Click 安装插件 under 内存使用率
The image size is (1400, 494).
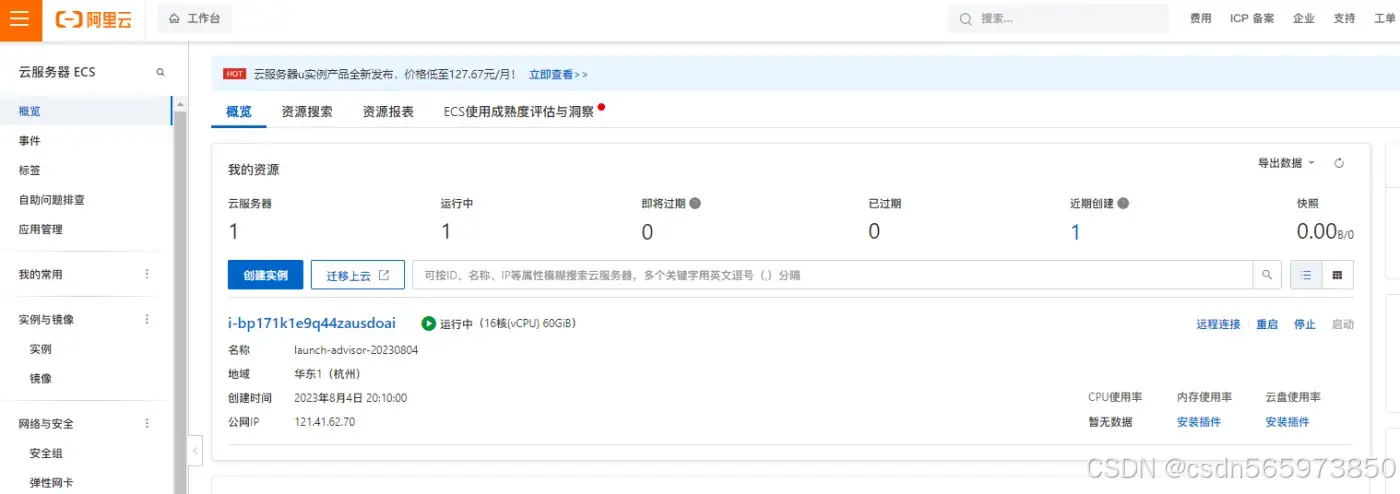click(x=1199, y=422)
